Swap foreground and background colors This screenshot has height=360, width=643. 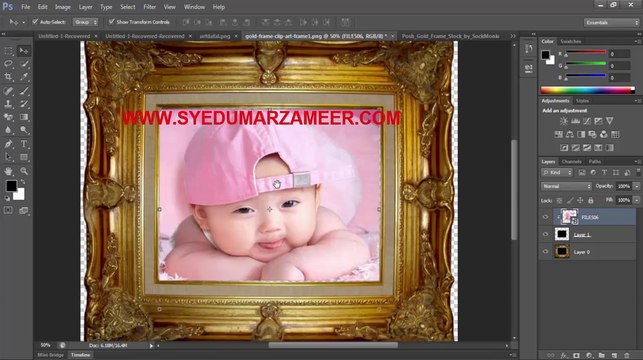click(x=23, y=182)
